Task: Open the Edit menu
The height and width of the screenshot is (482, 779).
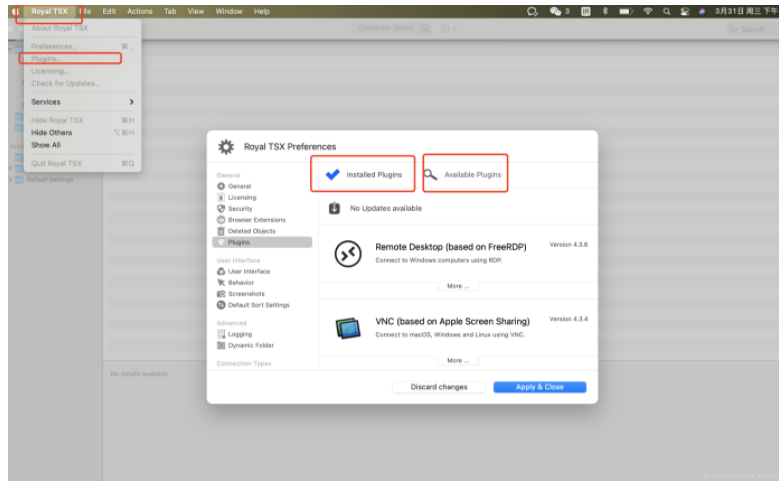Action: 109,11
